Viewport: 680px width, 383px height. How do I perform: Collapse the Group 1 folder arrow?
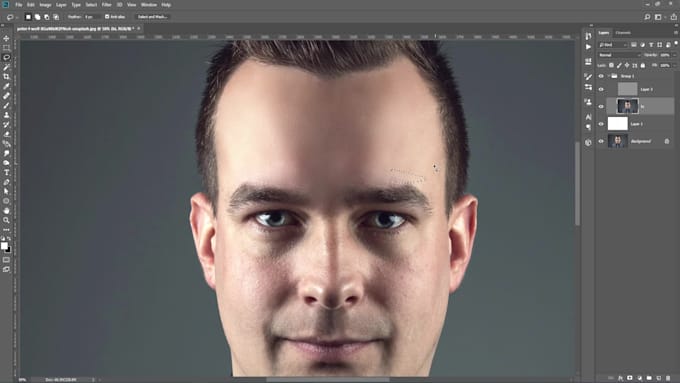click(608, 76)
